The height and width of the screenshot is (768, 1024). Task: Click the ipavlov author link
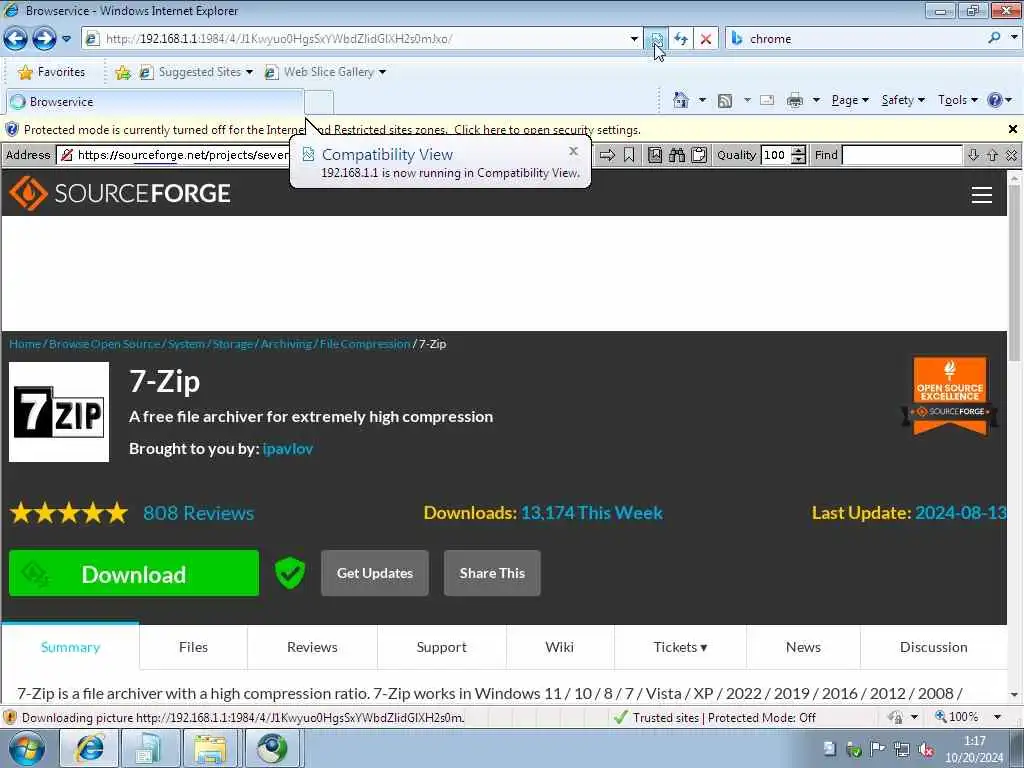287,449
